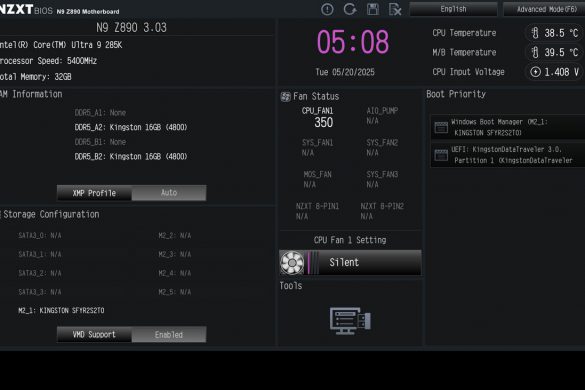The width and height of the screenshot is (585, 390).
Task: Open the system tools computer icon
Action: [350, 320]
